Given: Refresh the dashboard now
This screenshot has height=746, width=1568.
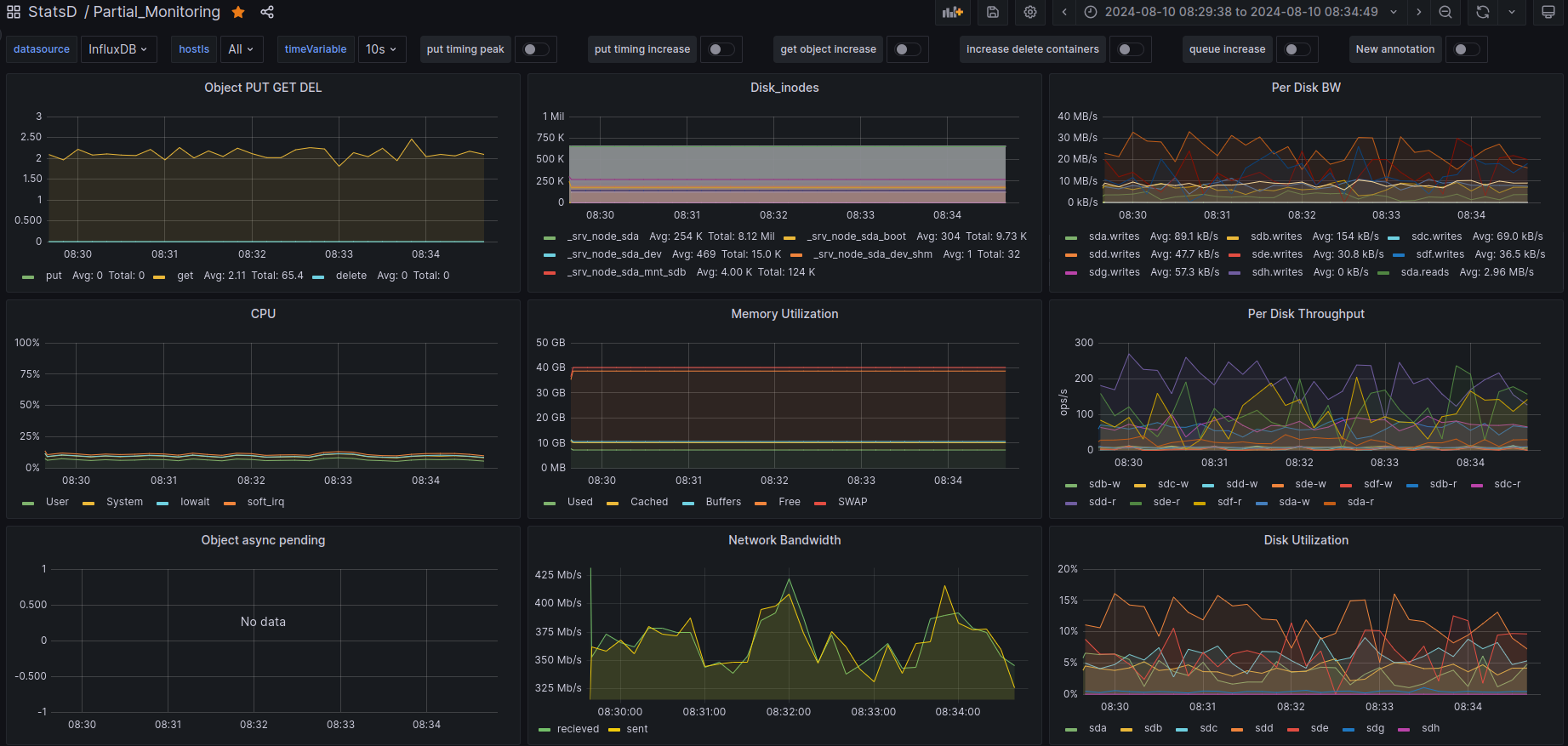Looking at the screenshot, I should click(1483, 12).
